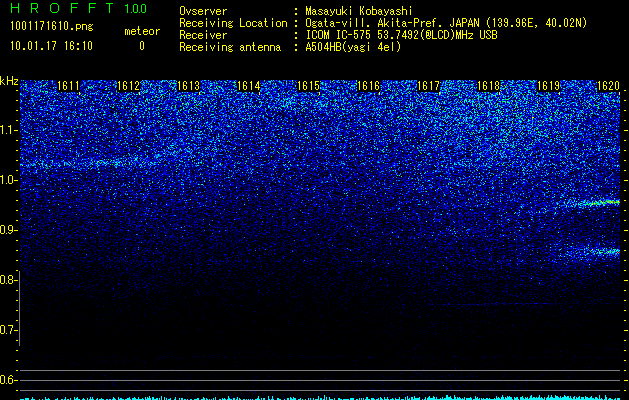Click the 1612 time marker
The width and height of the screenshot is (629, 400).
pos(128,86)
